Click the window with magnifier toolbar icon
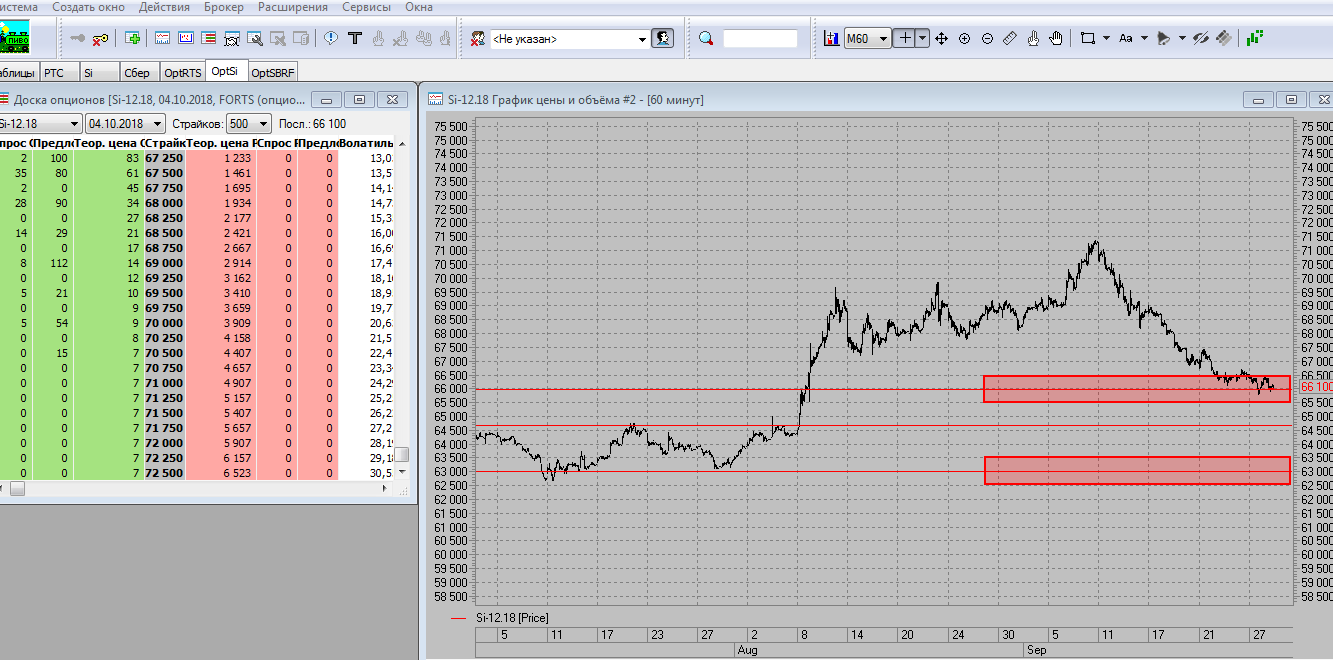Viewport: 1333px width, 660px height. pos(254,38)
